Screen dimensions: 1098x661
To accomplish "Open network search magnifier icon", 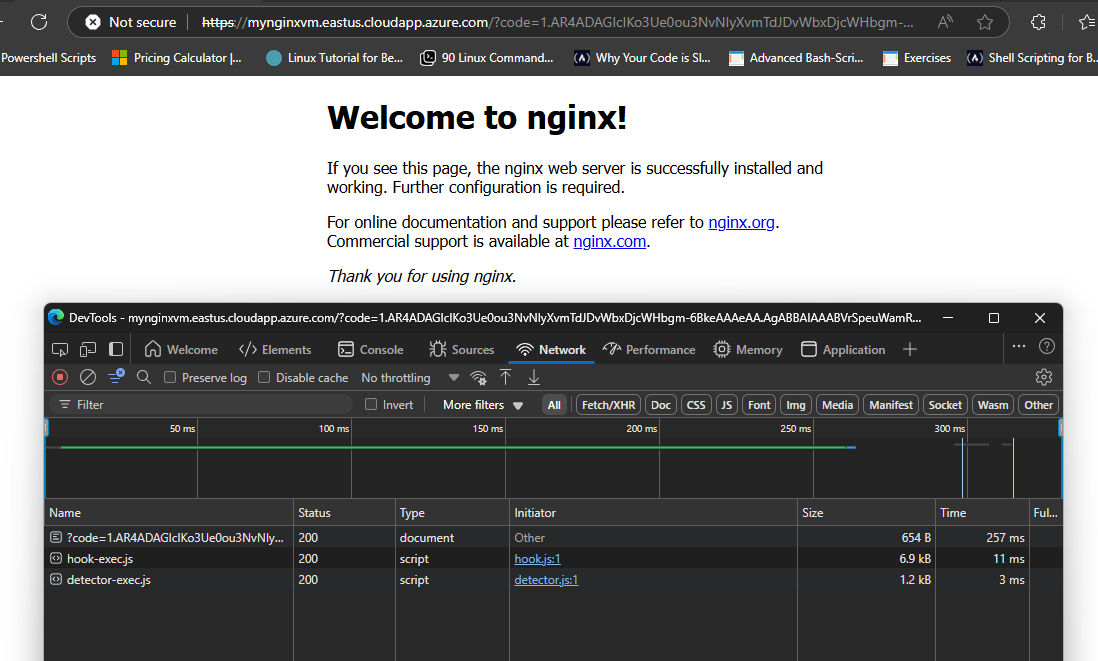I will coord(144,377).
